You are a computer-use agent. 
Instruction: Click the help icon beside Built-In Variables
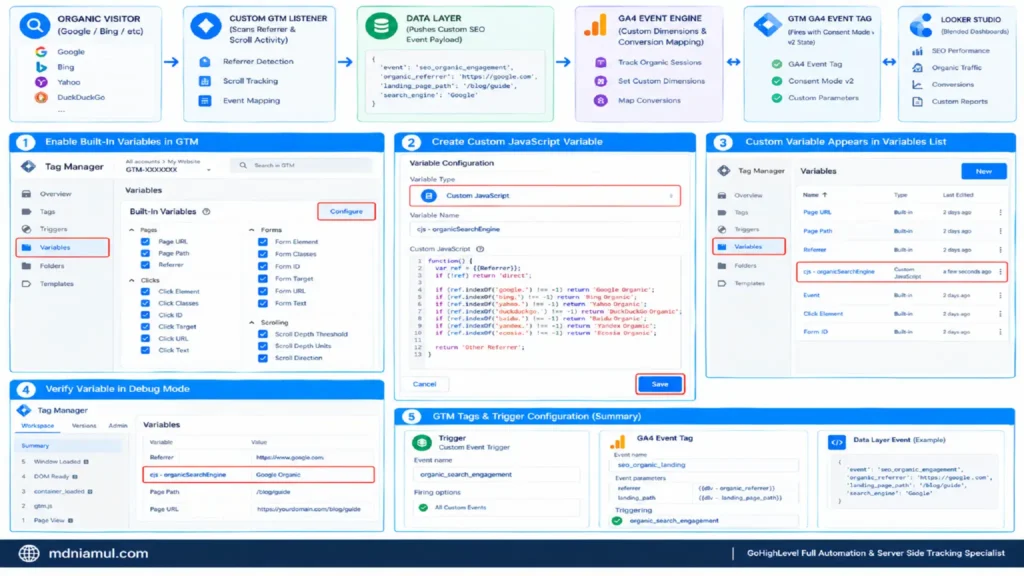tap(206, 212)
